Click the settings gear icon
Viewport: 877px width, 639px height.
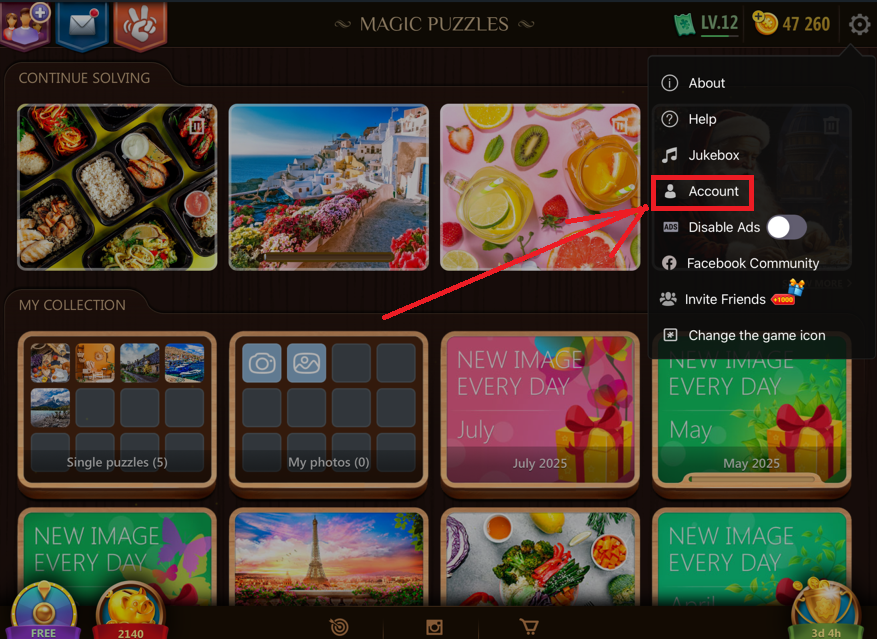tap(859, 24)
